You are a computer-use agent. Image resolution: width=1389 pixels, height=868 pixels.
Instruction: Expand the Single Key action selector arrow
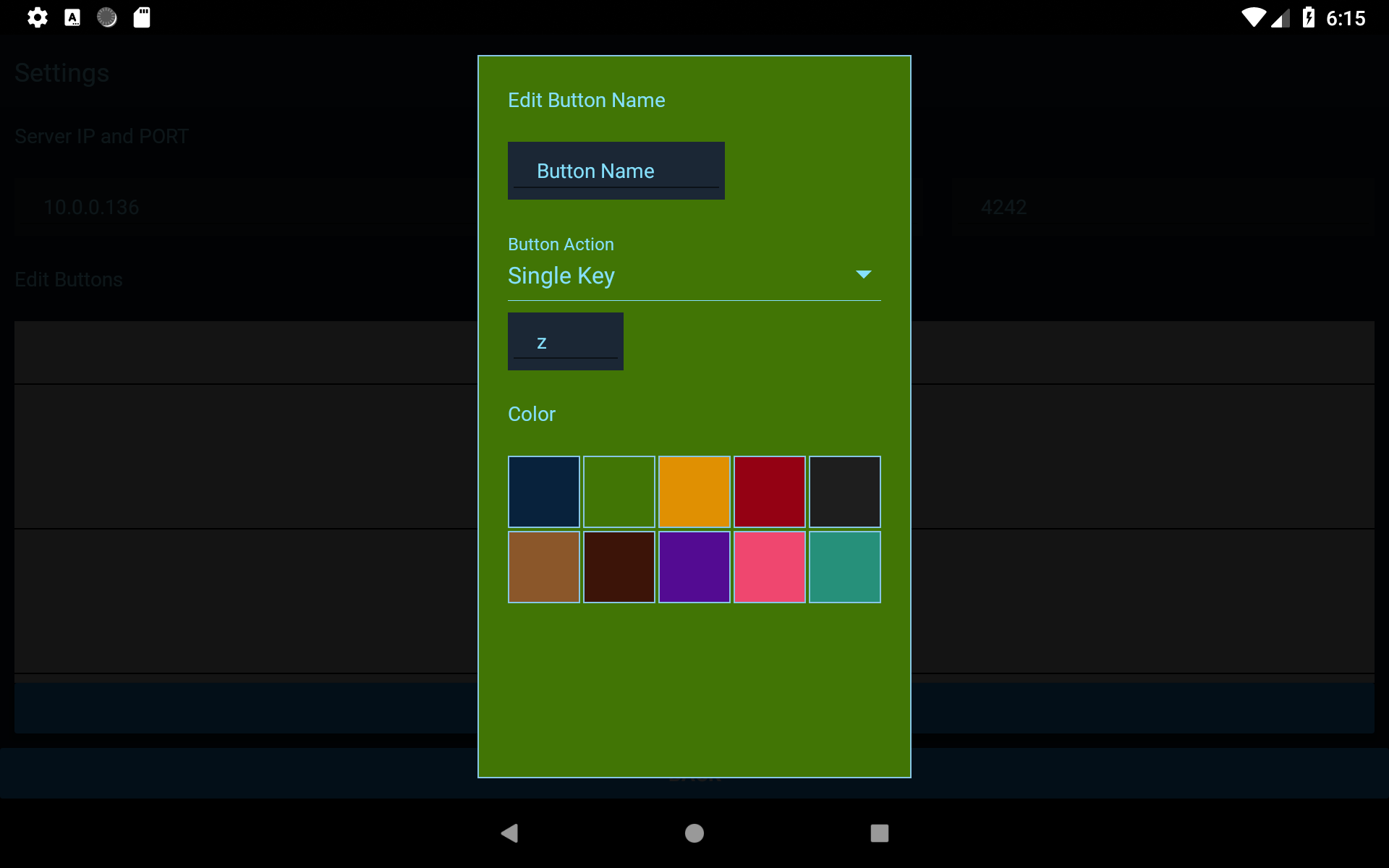coord(864,275)
